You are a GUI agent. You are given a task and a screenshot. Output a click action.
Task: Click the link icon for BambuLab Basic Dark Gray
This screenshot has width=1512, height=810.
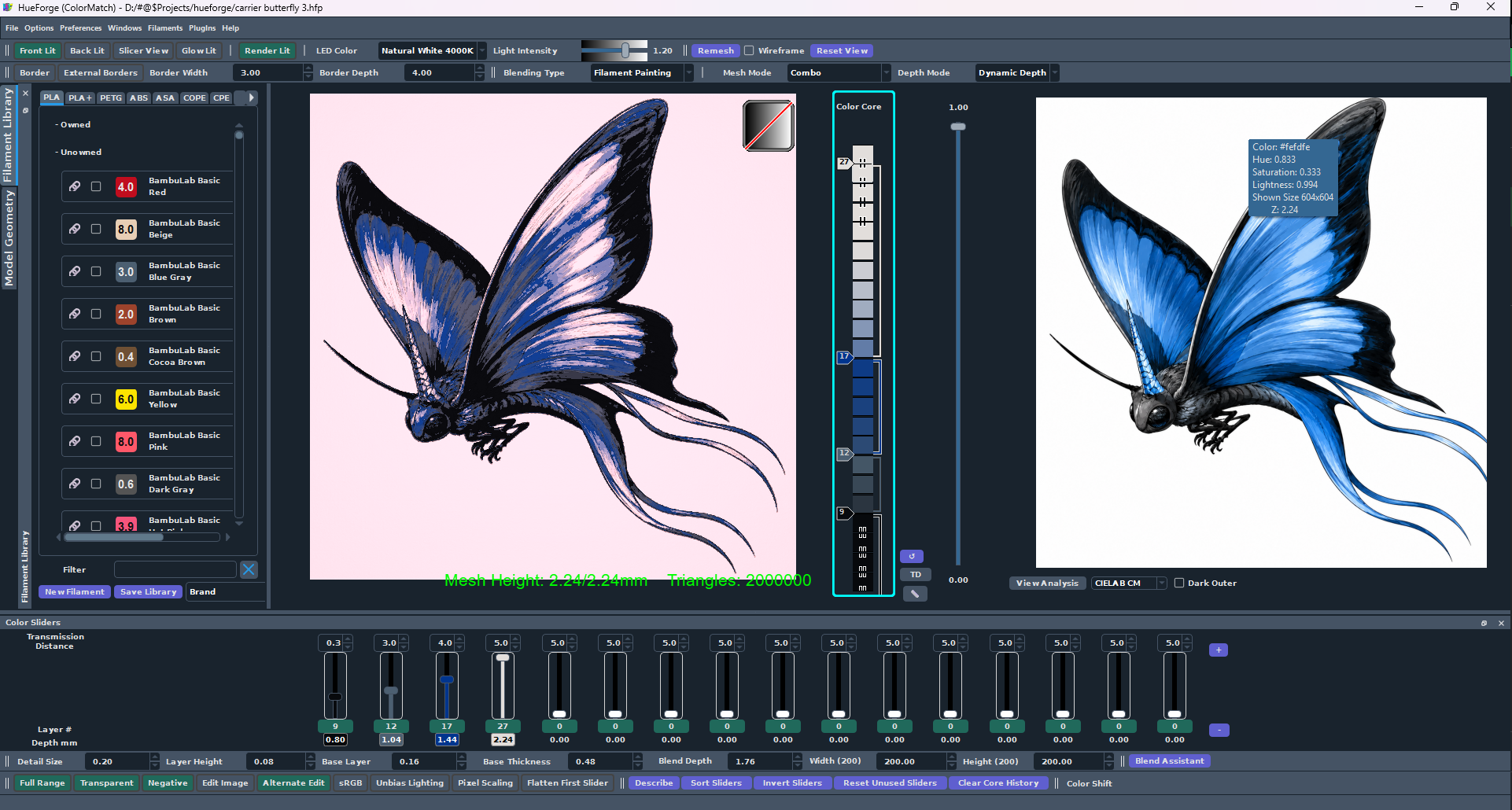tap(74, 484)
